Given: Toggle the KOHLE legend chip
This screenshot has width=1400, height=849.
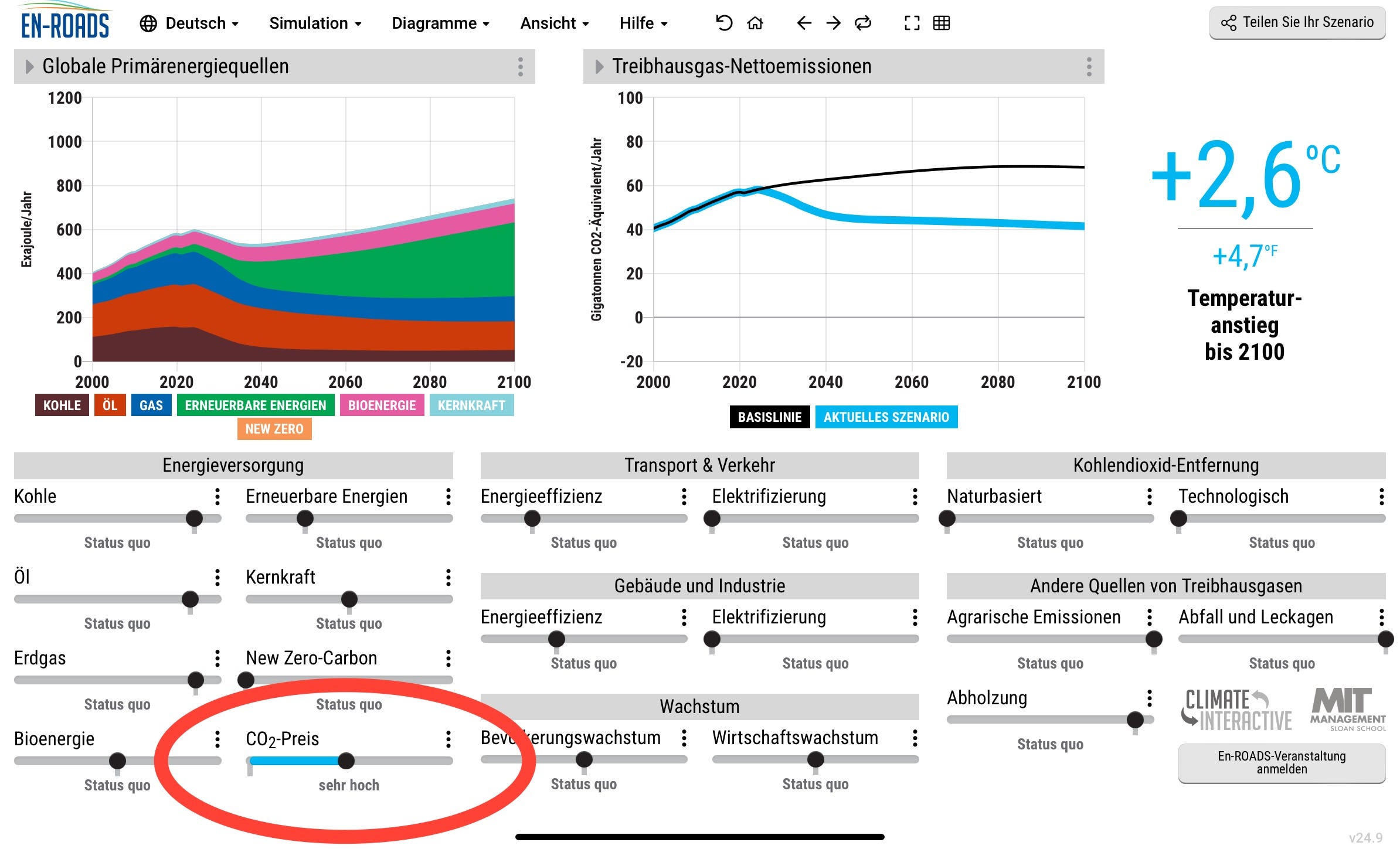Looking at the screenshot, I should point(62,405).
